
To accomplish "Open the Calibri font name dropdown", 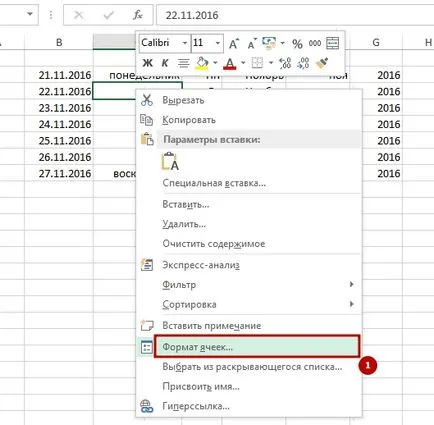I will 185,43.
